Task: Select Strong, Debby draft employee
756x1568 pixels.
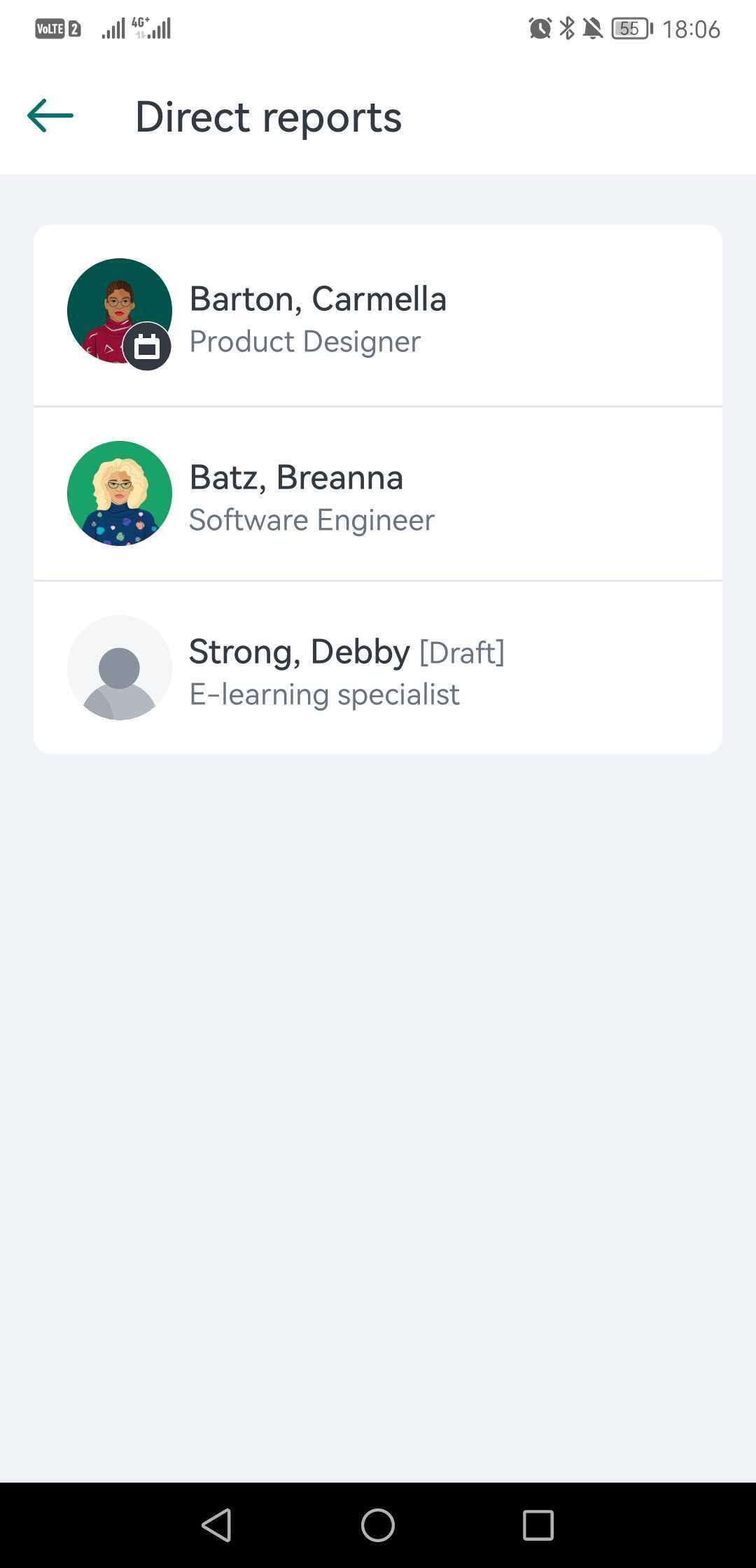Action: (x=300, y=652)
